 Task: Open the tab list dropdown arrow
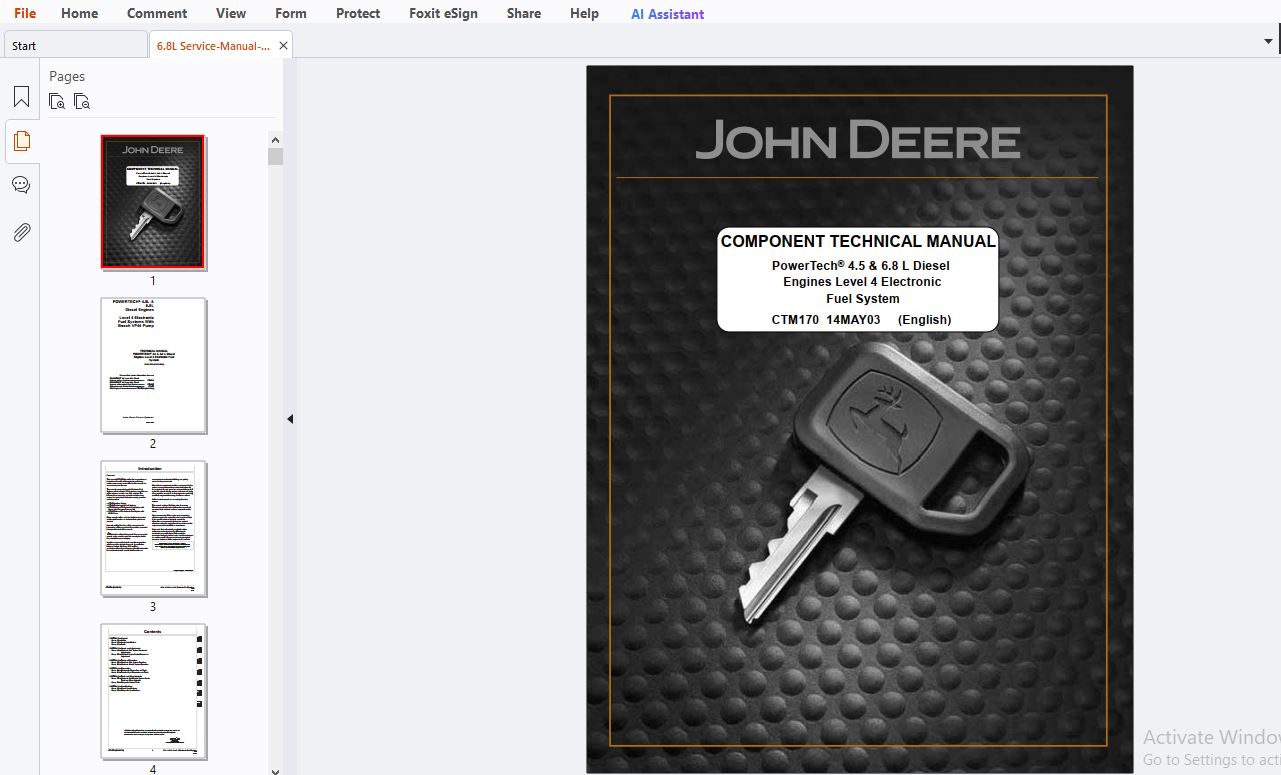pos(1269,42)
